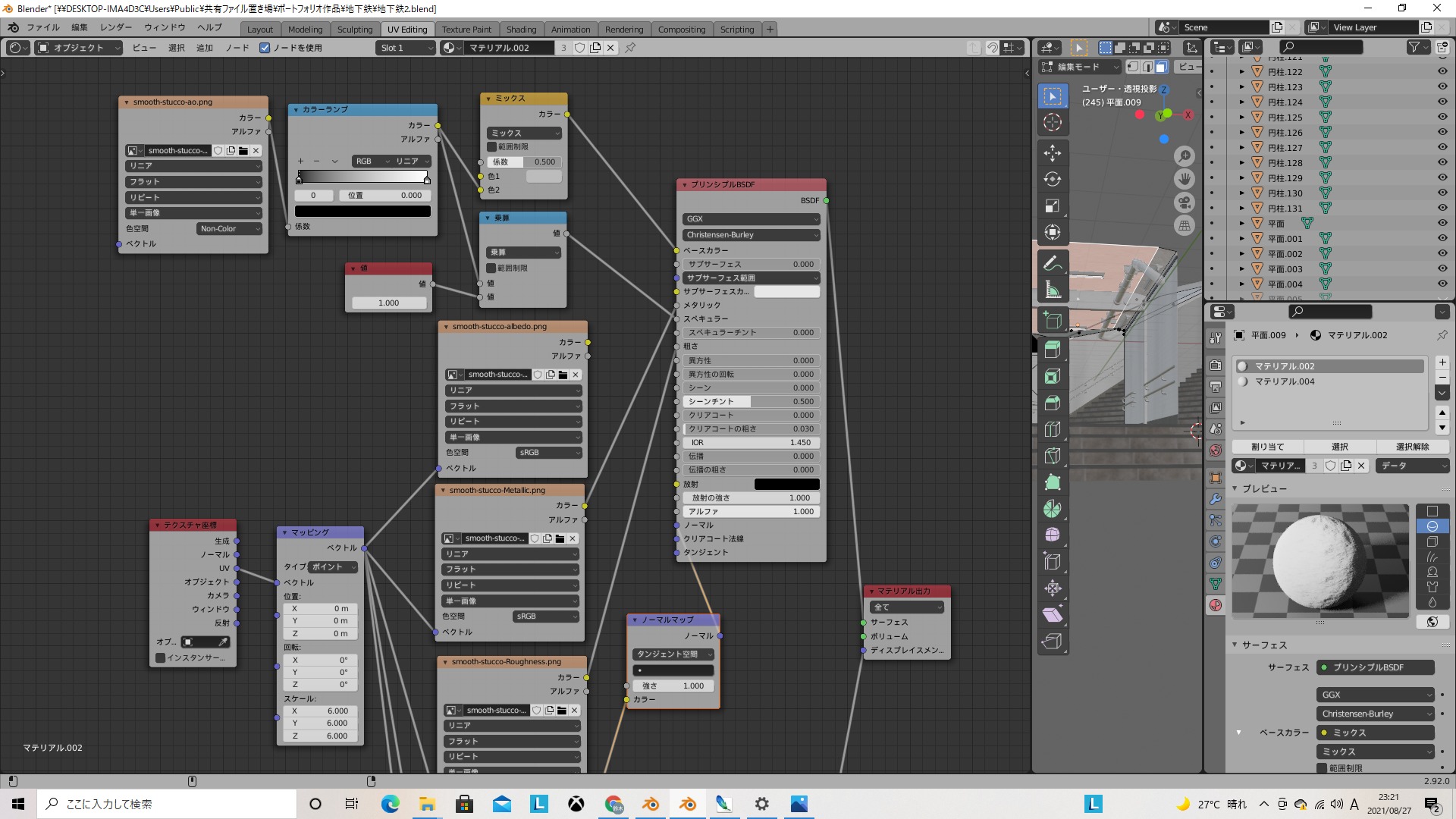Open Blender from the Windows taskbar

tap(651, 804)
